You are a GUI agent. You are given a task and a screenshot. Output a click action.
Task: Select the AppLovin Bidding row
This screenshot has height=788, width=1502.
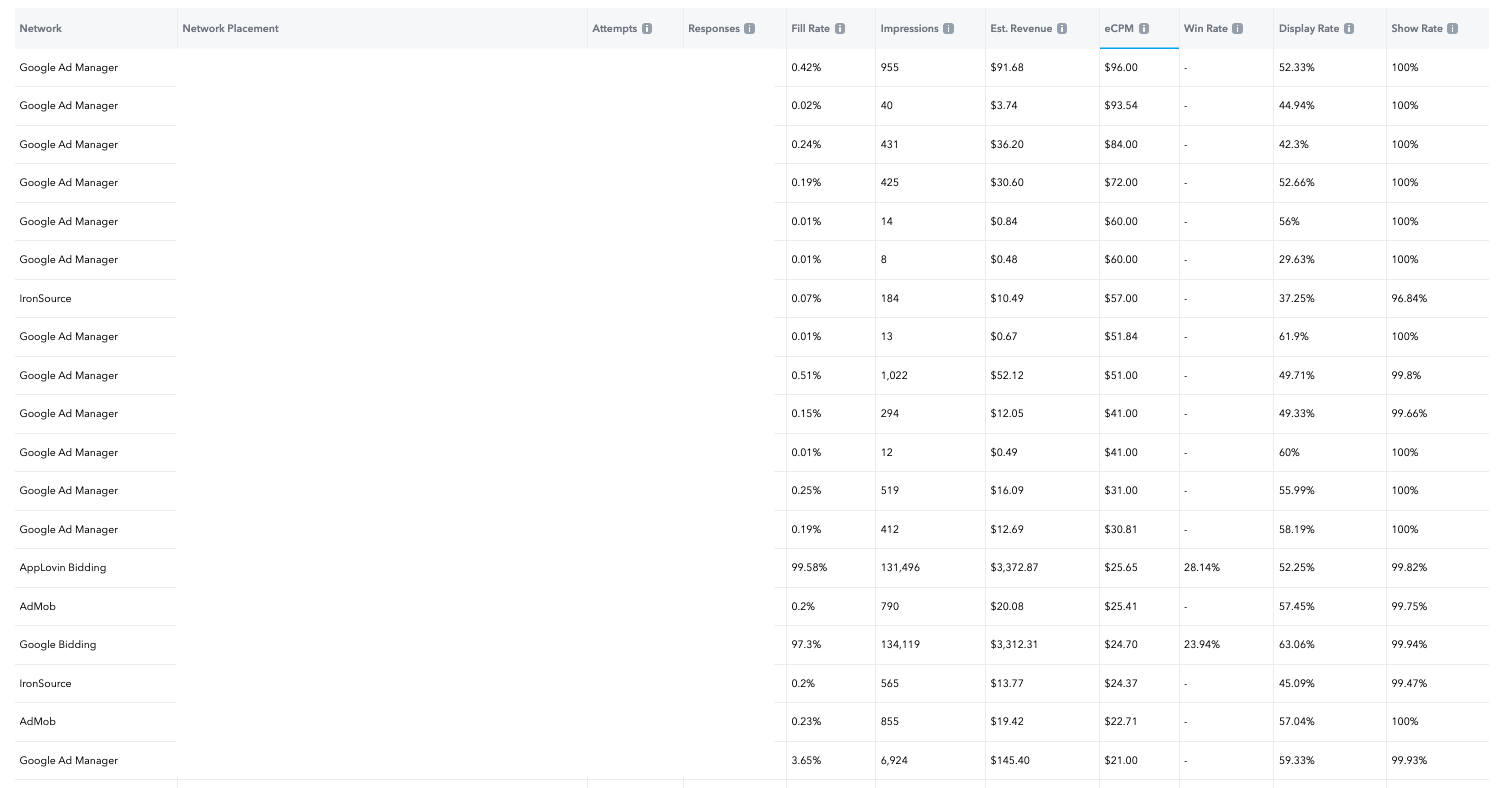(62, 567)
